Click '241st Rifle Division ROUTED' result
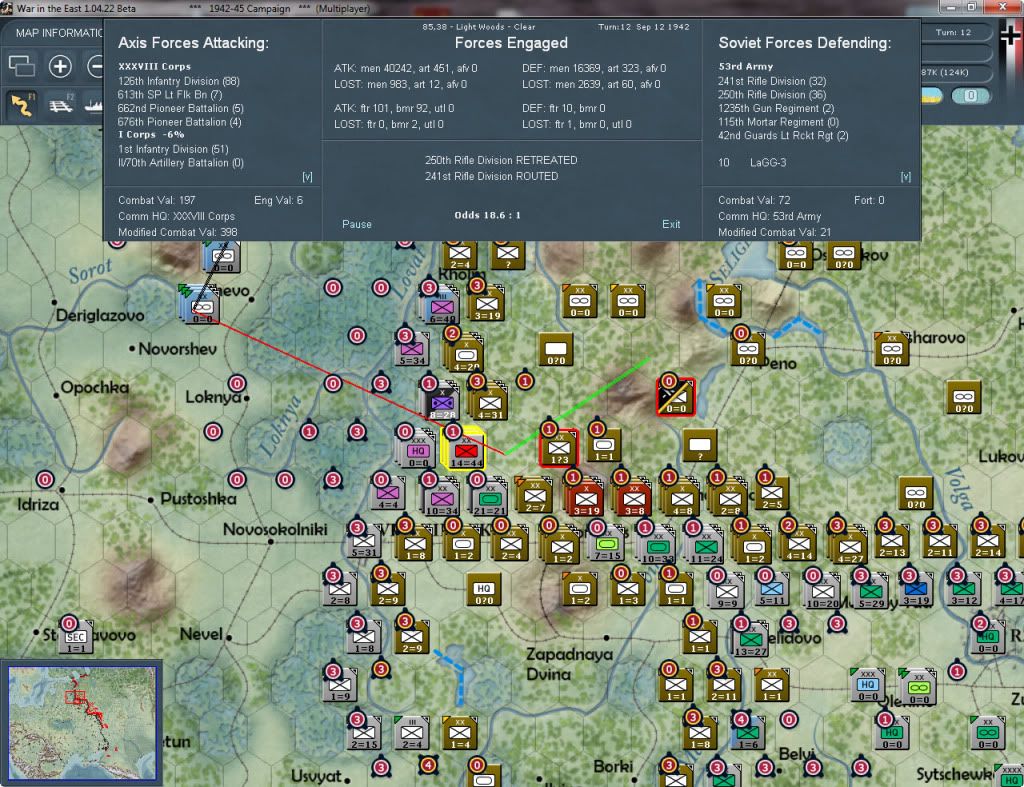The height and width of the screenshot is (787, 1024). pos(491,176)
